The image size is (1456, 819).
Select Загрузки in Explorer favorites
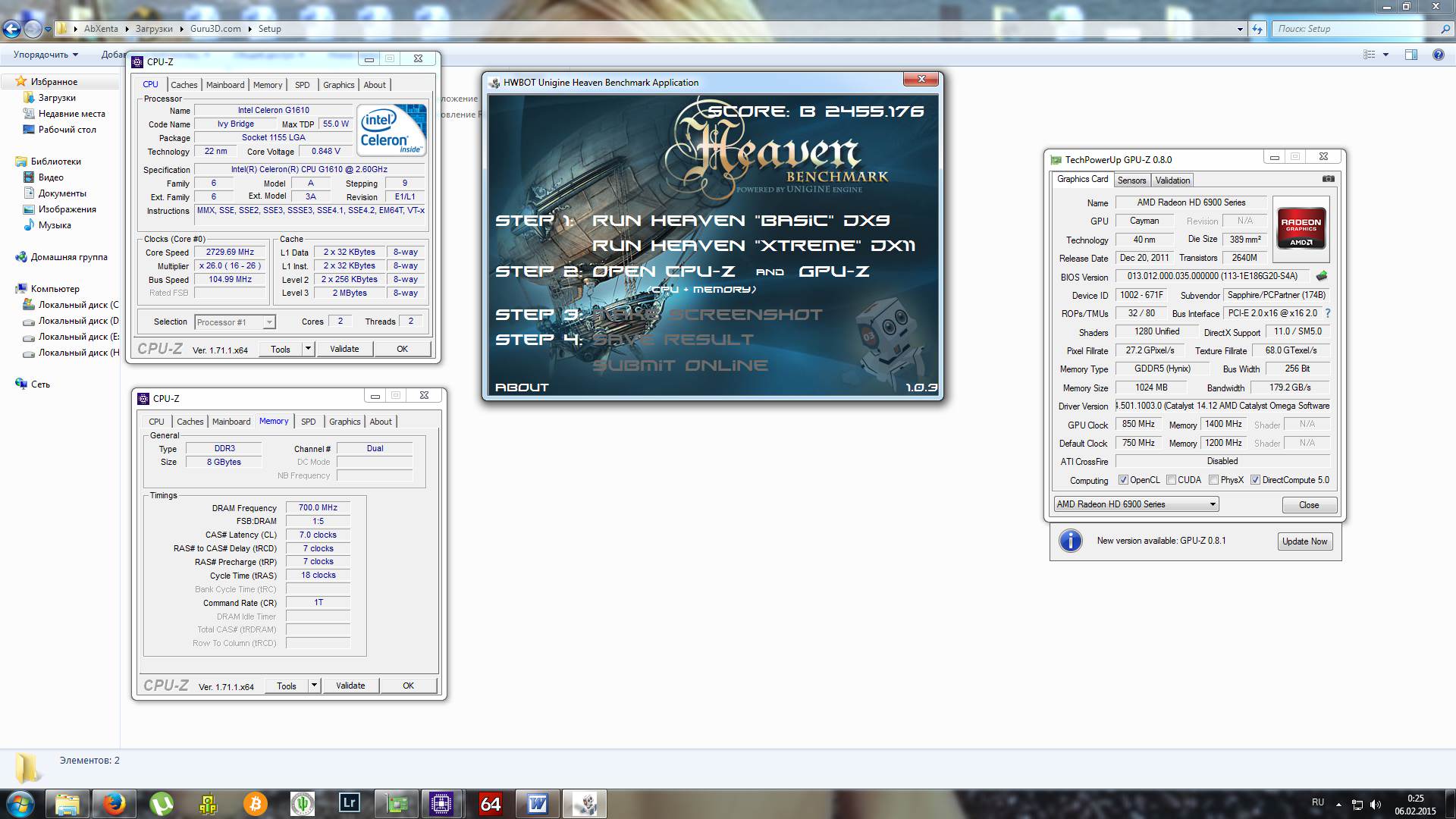point(57,98)
